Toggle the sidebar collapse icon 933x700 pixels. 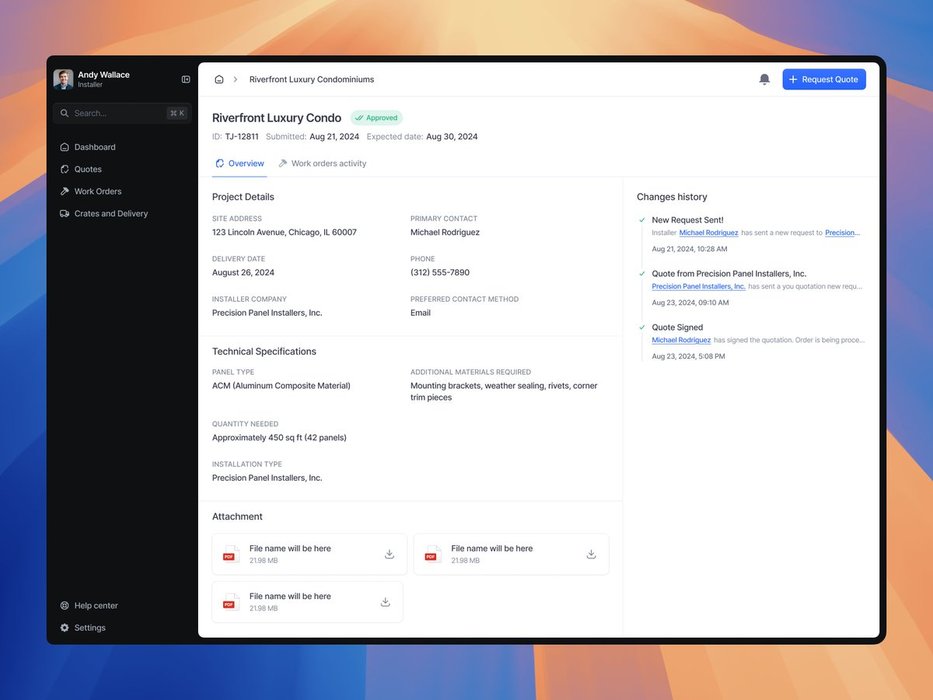coord(186,79)
